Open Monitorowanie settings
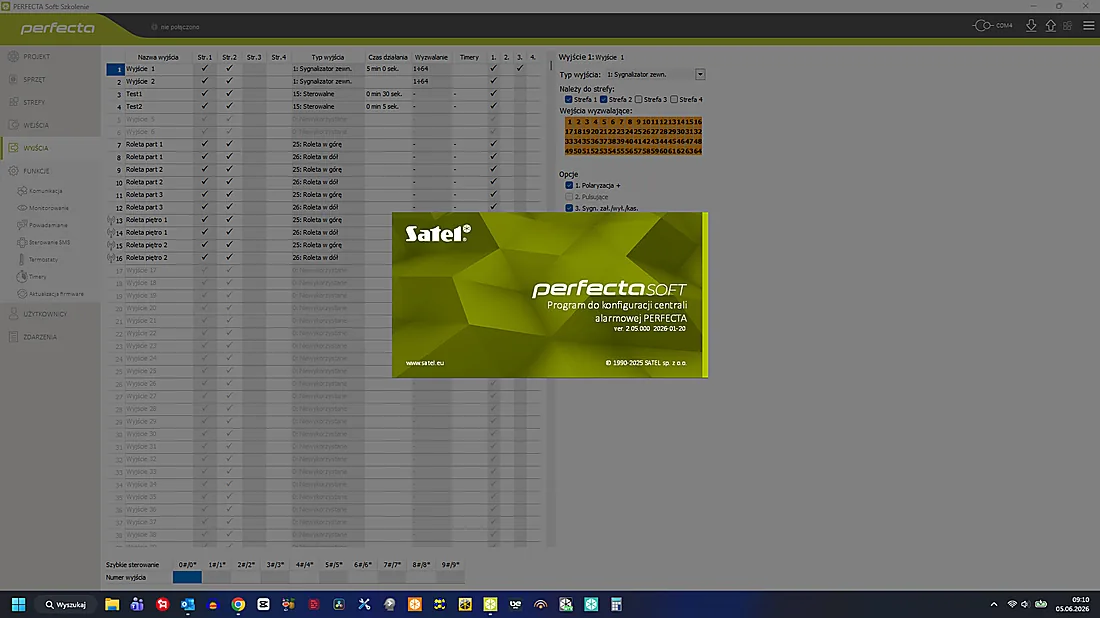This screenshot has height=618, width=1100. click(x=48, y=208)
